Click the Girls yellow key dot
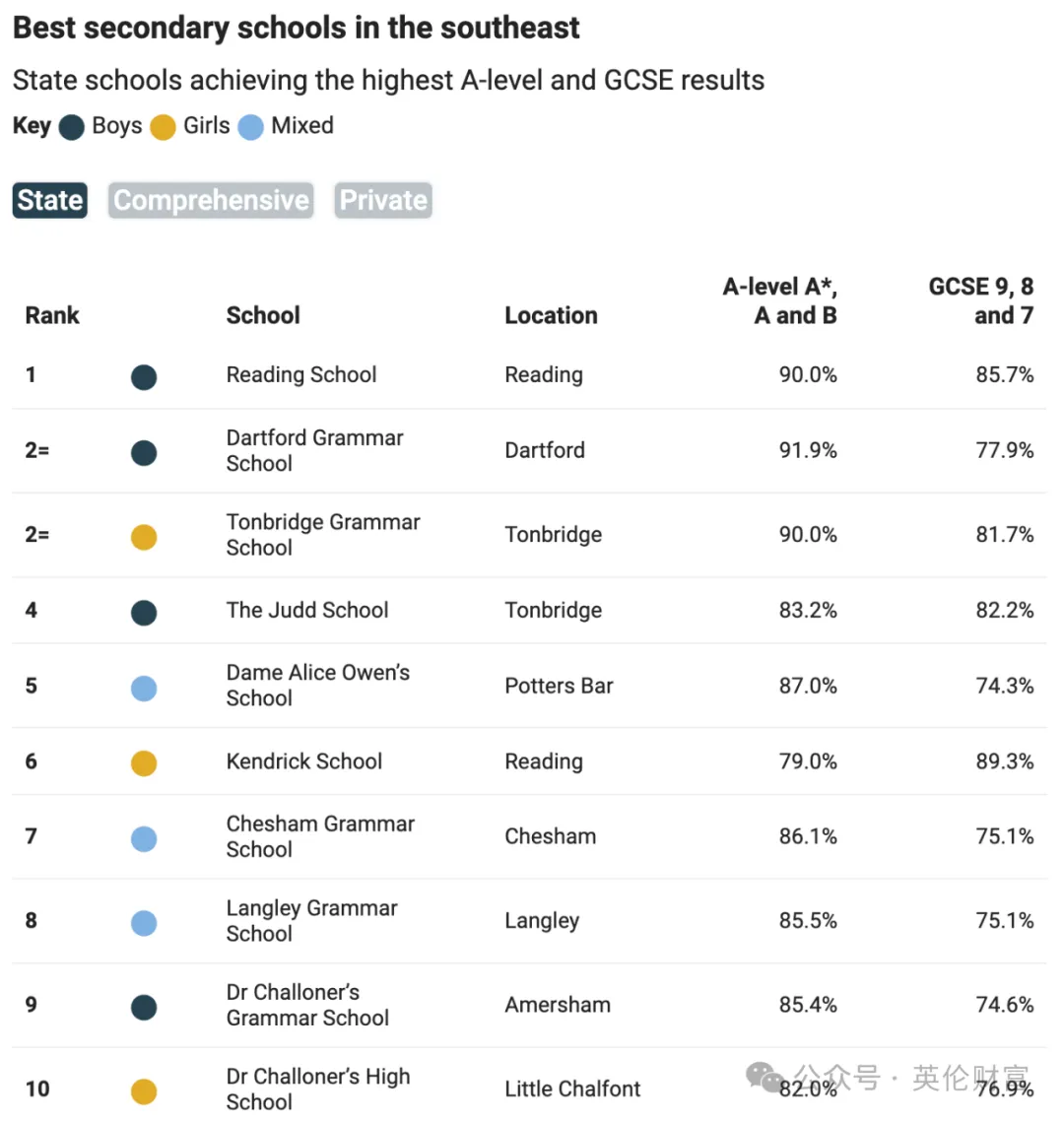Image resolution: width=1064 pixels, height=1121 pixels. click(163, 127)
